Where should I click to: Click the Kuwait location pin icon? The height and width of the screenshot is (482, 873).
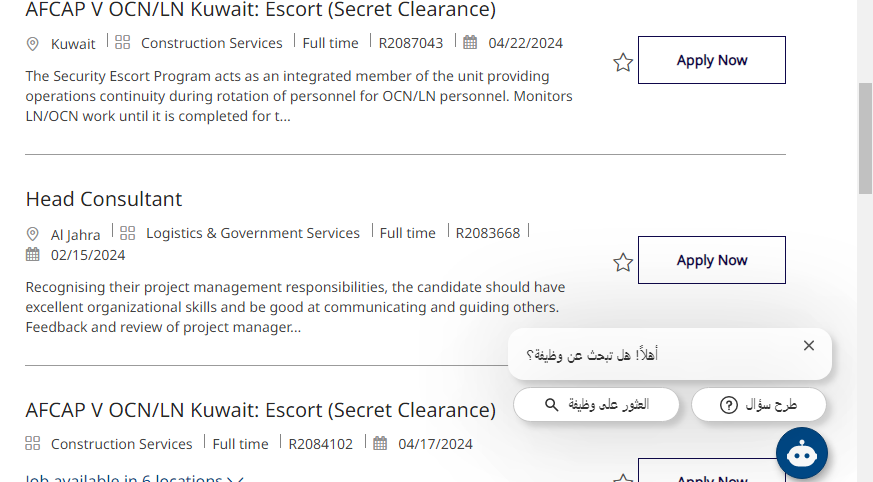tap(32, 44)
